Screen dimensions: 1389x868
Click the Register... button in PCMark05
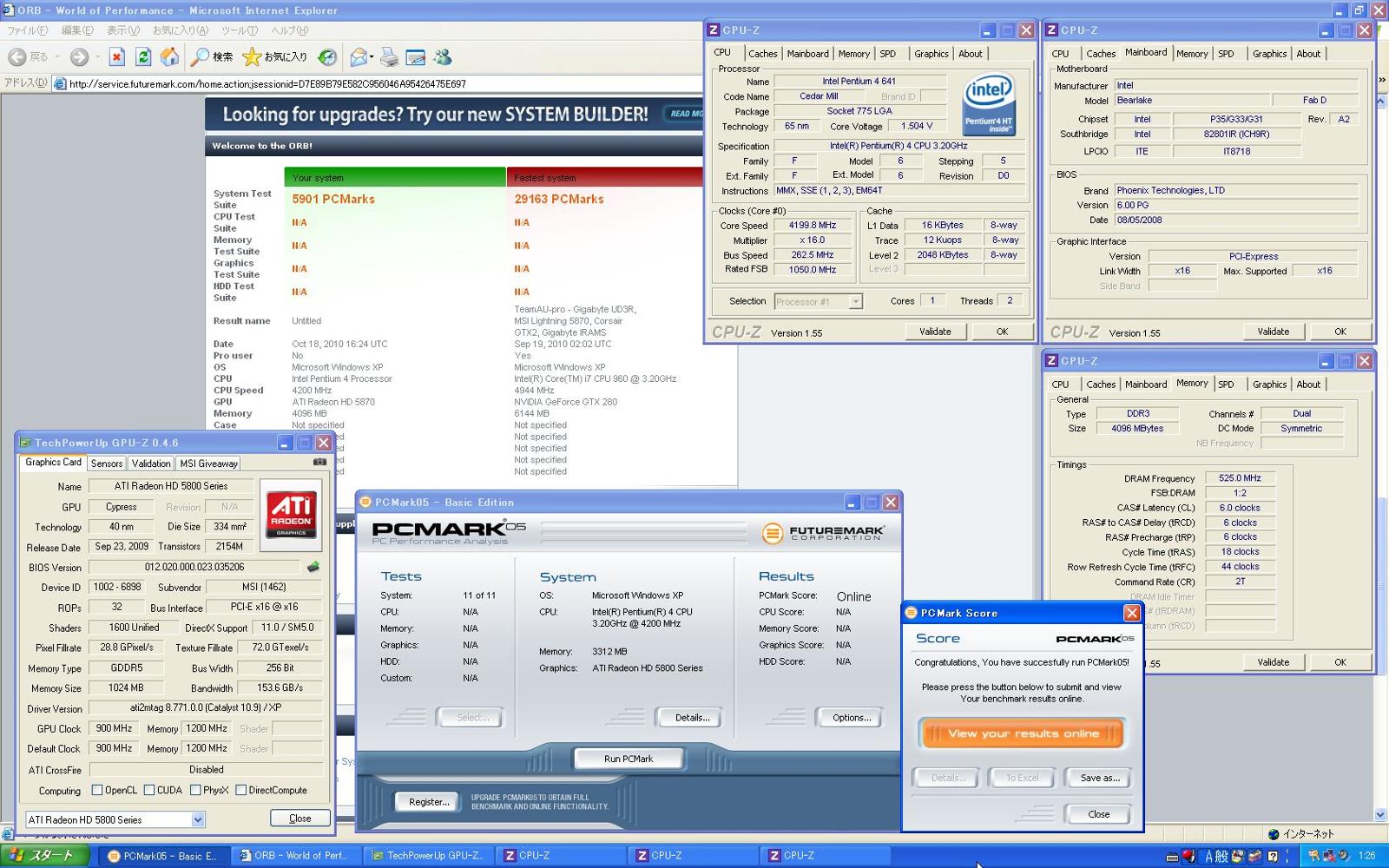tap(429, 802)
